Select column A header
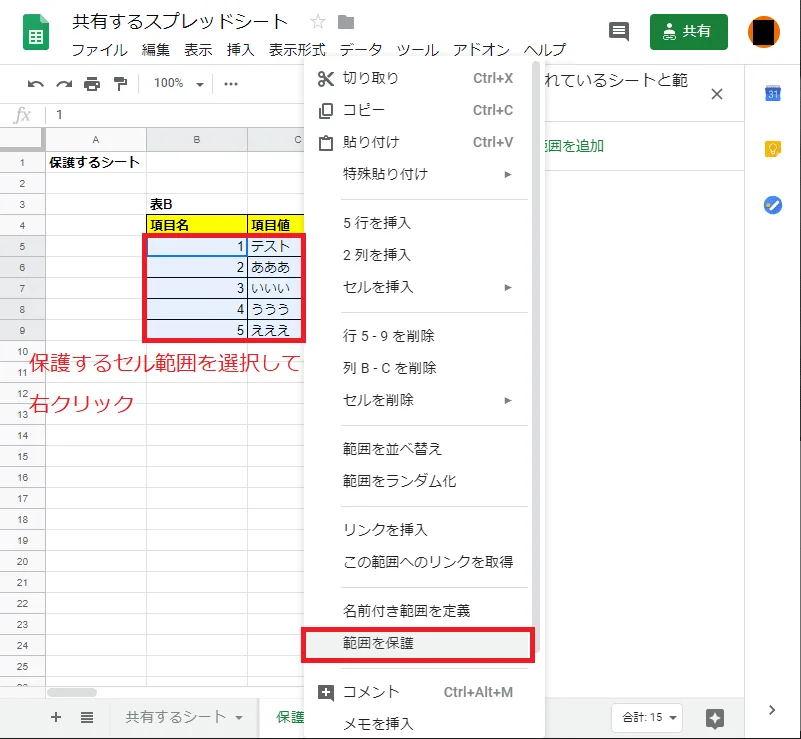801x739 pixels. pos(96,139)
